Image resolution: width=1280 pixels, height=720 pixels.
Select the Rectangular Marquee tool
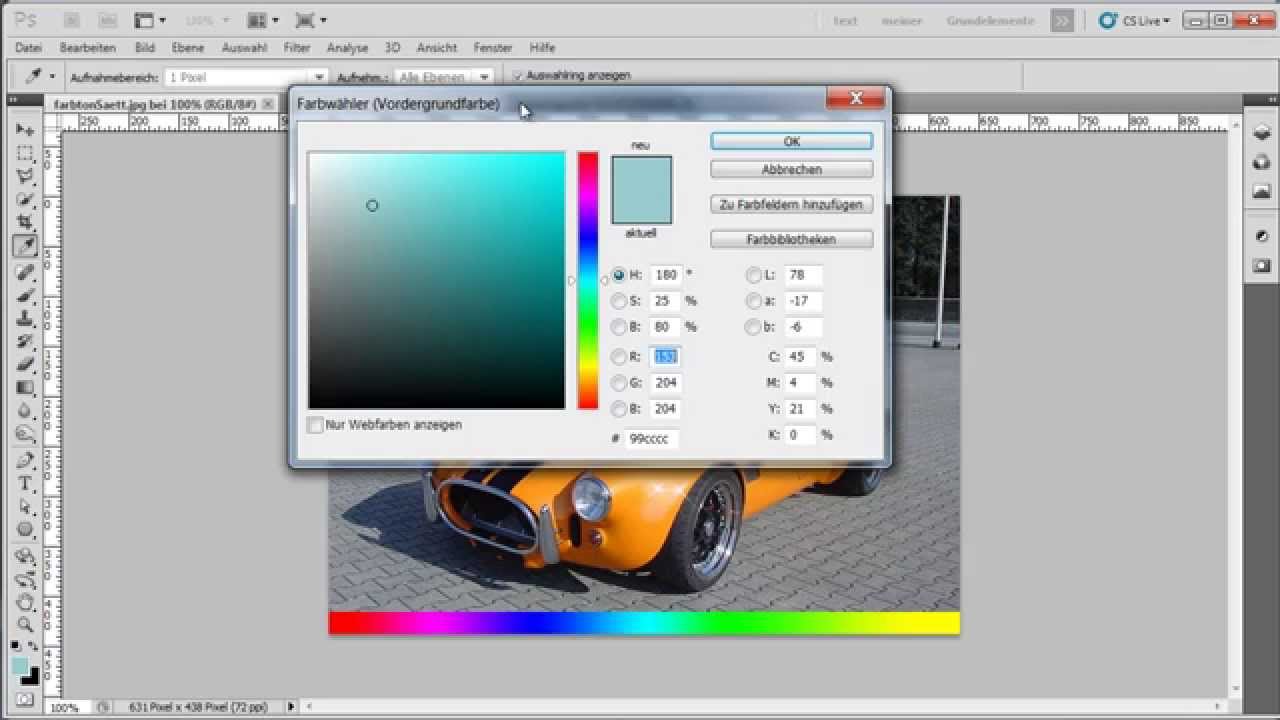tap(25, 153)
